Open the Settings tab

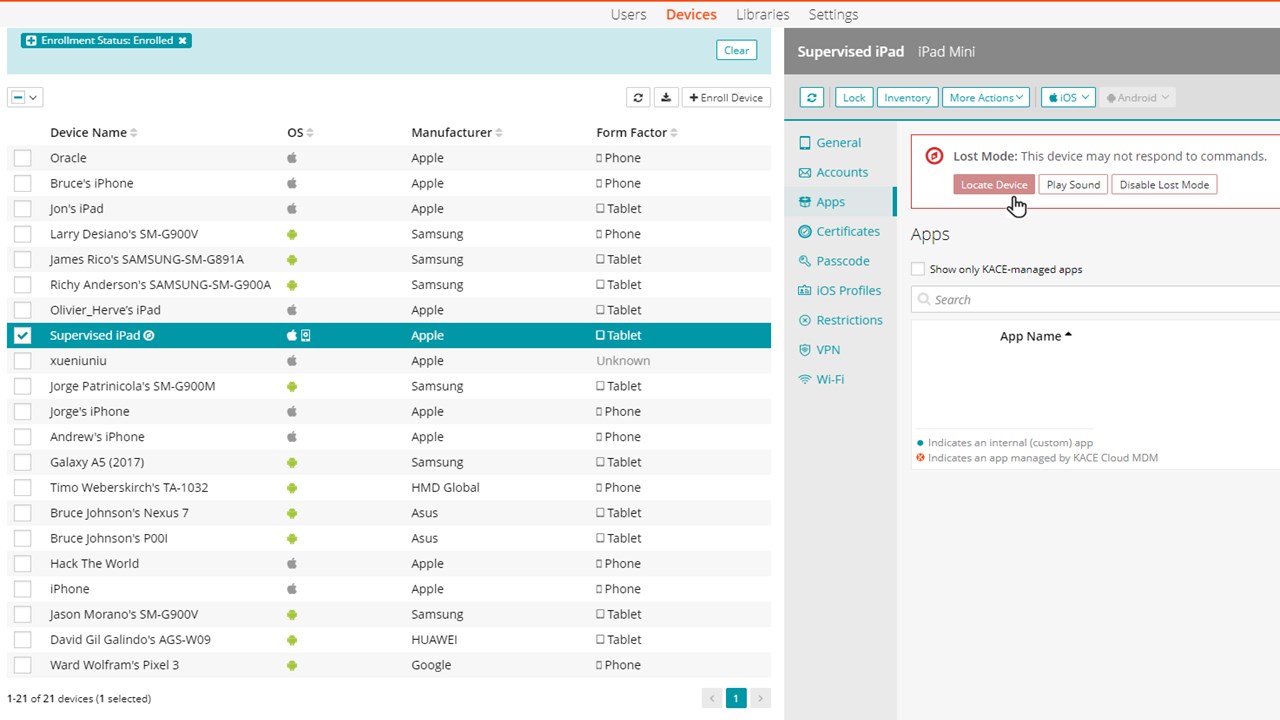tap(833, 15)
